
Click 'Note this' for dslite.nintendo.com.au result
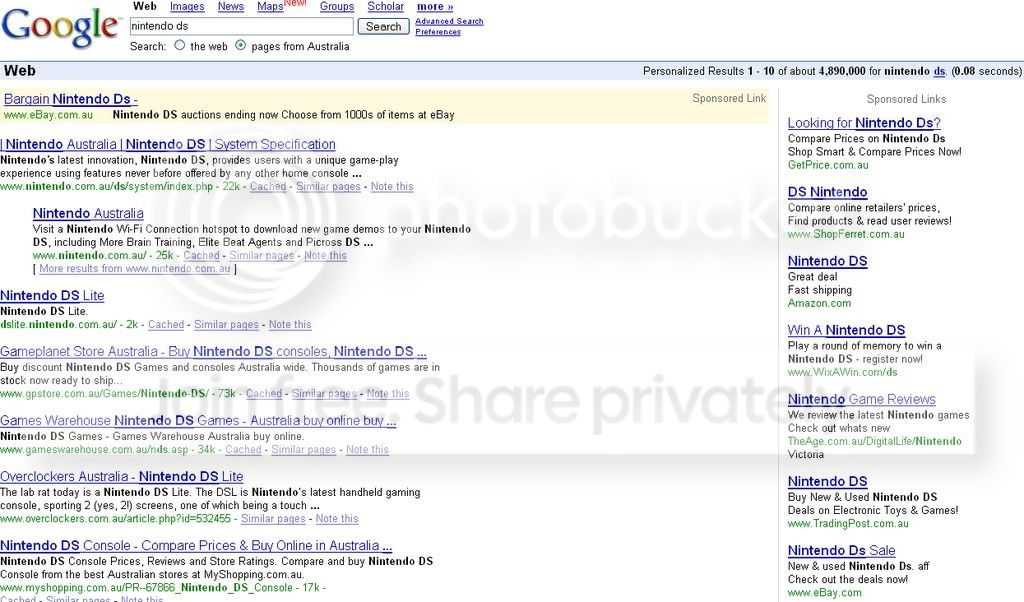tap(290, 325)
